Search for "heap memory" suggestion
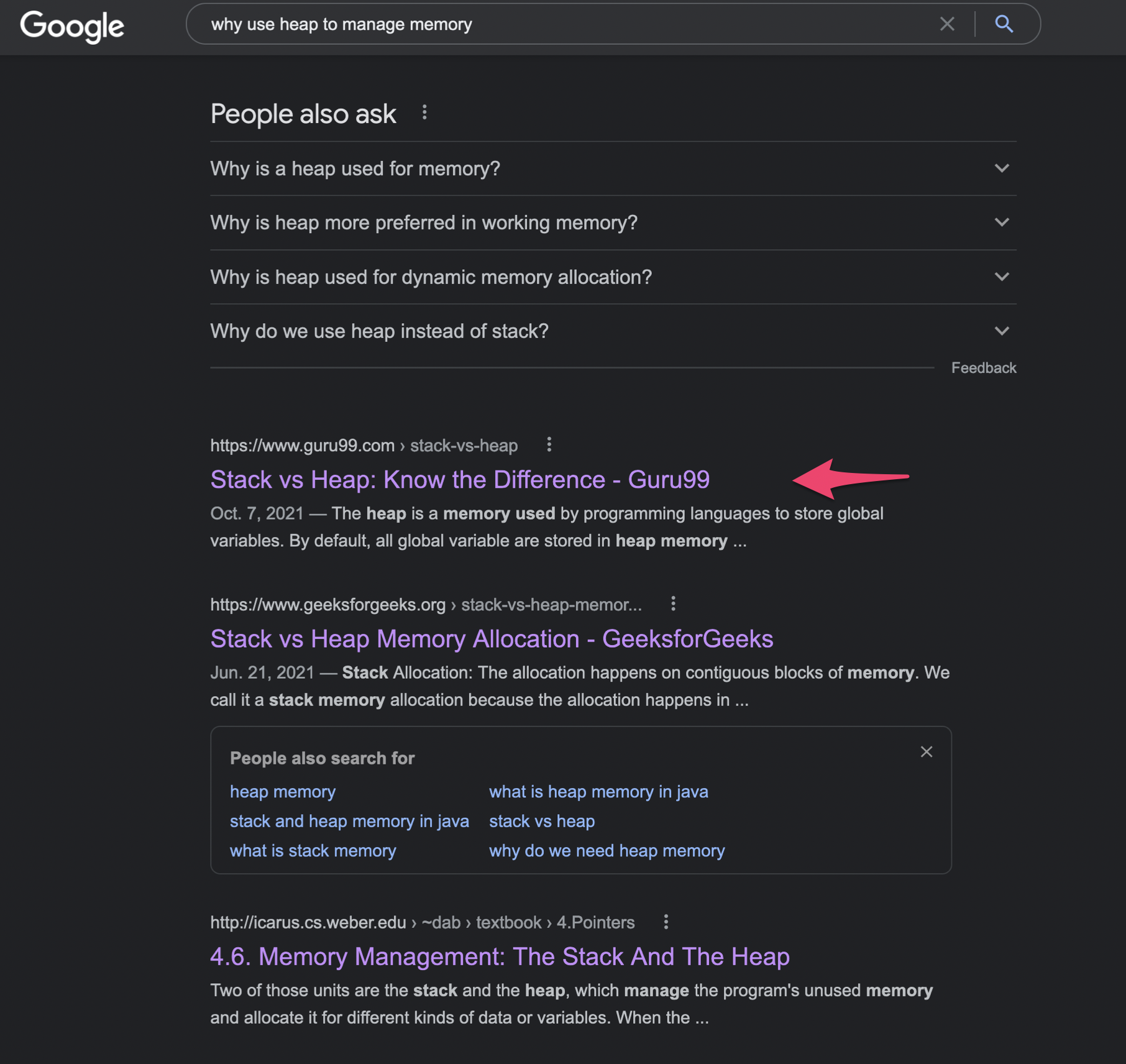This screenshot has width=1126, height=1064. 283,792
